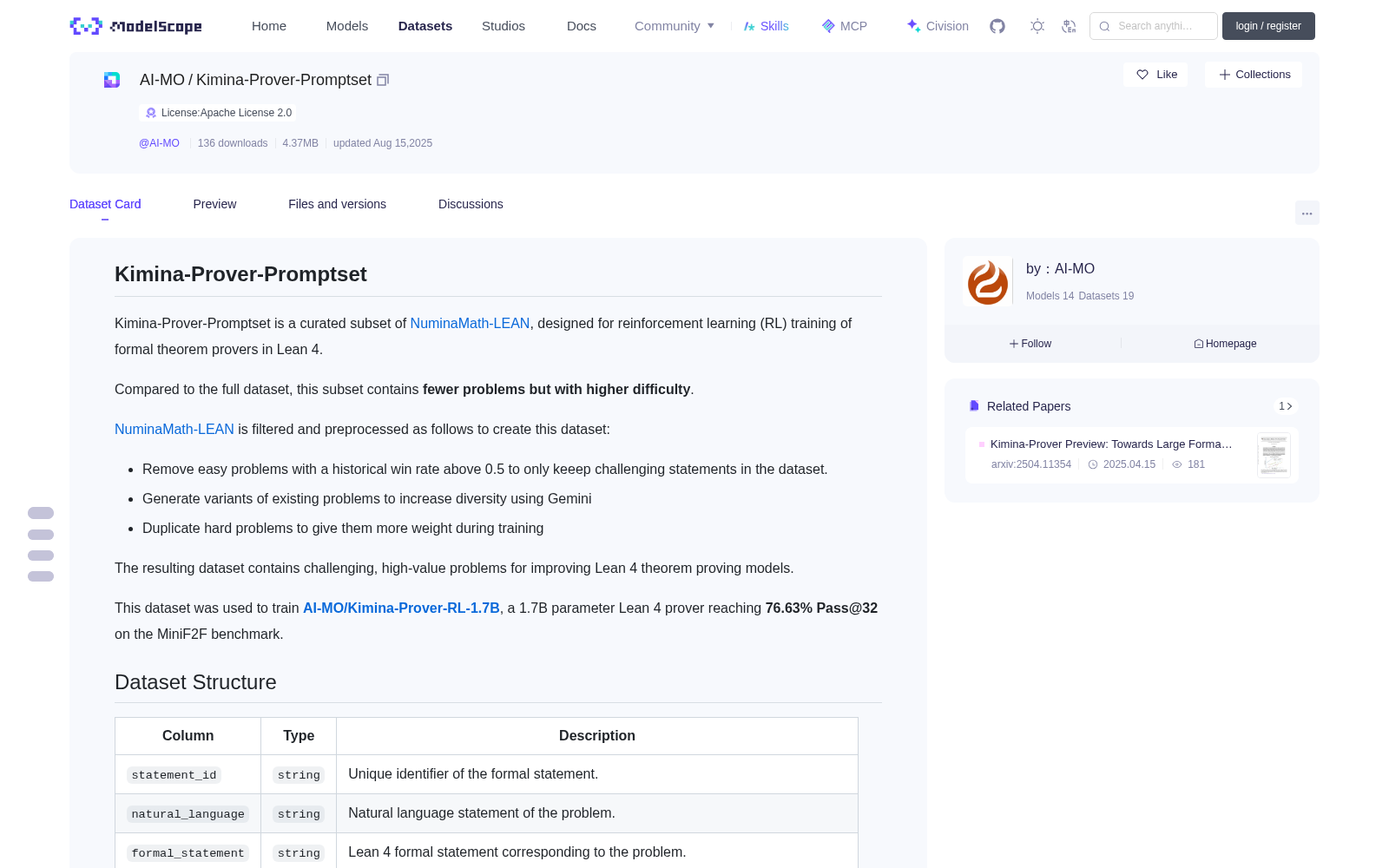Go to the Home menu item
This screenshot has width=1389, height=868.
point(269,26)
